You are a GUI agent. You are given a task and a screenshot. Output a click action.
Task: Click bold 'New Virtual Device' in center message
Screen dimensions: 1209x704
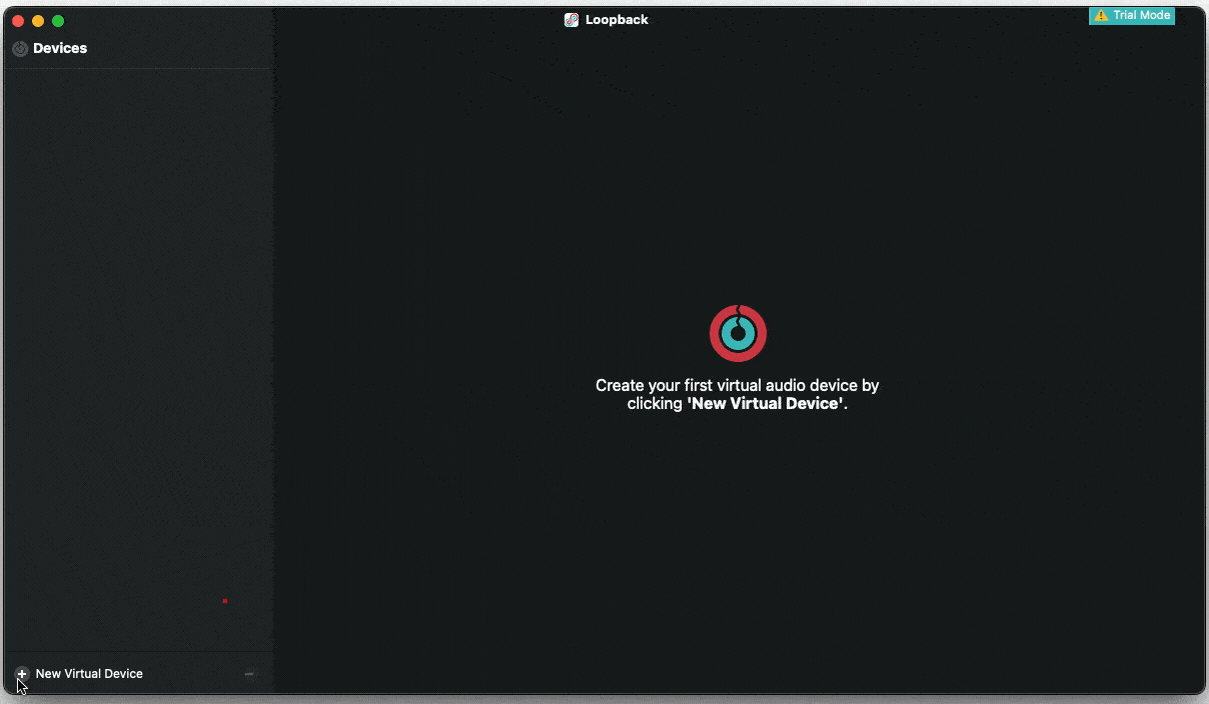(765, 404)
